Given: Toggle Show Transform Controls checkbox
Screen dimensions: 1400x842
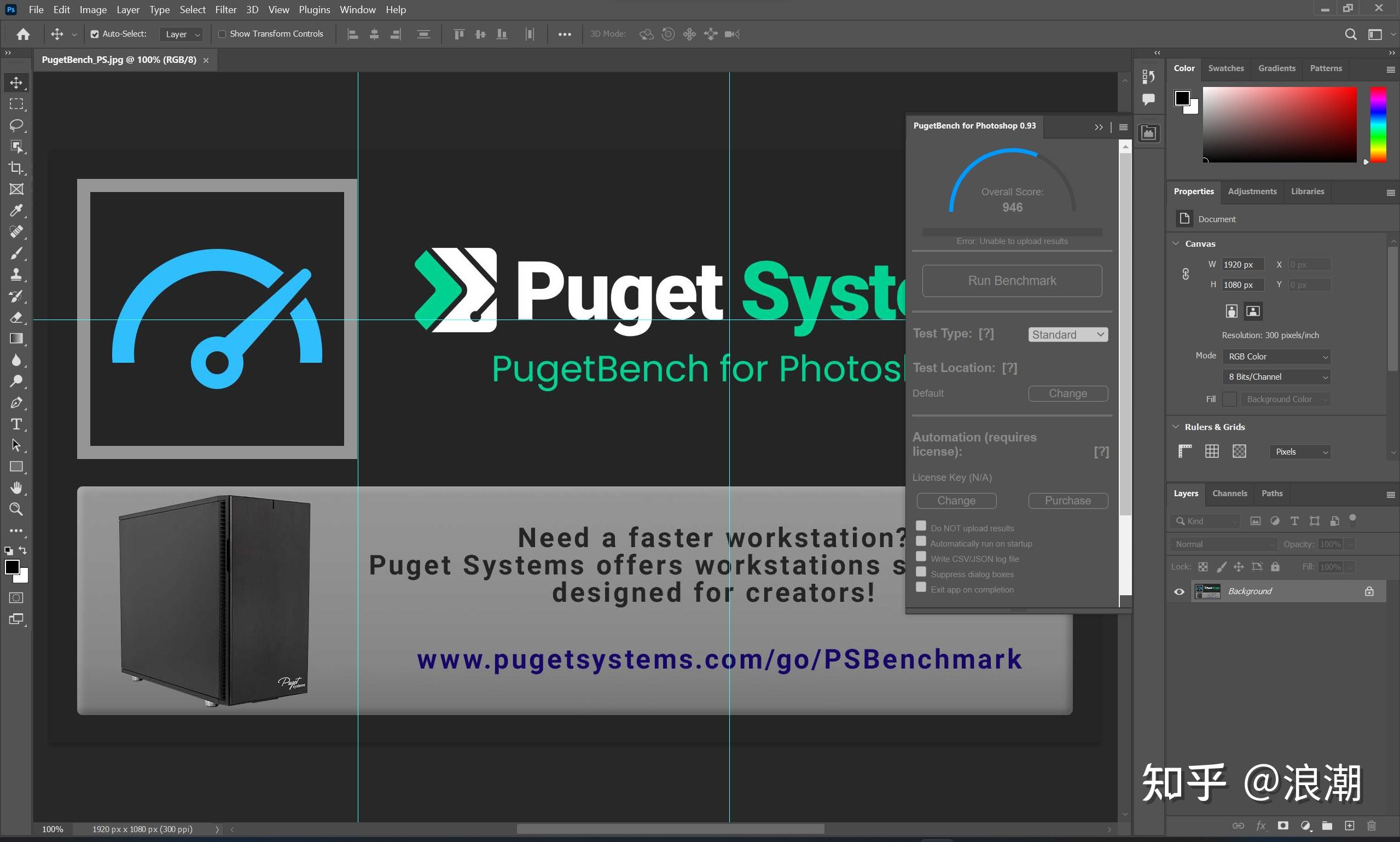Looking at the screenshot, I should (222, 34).
